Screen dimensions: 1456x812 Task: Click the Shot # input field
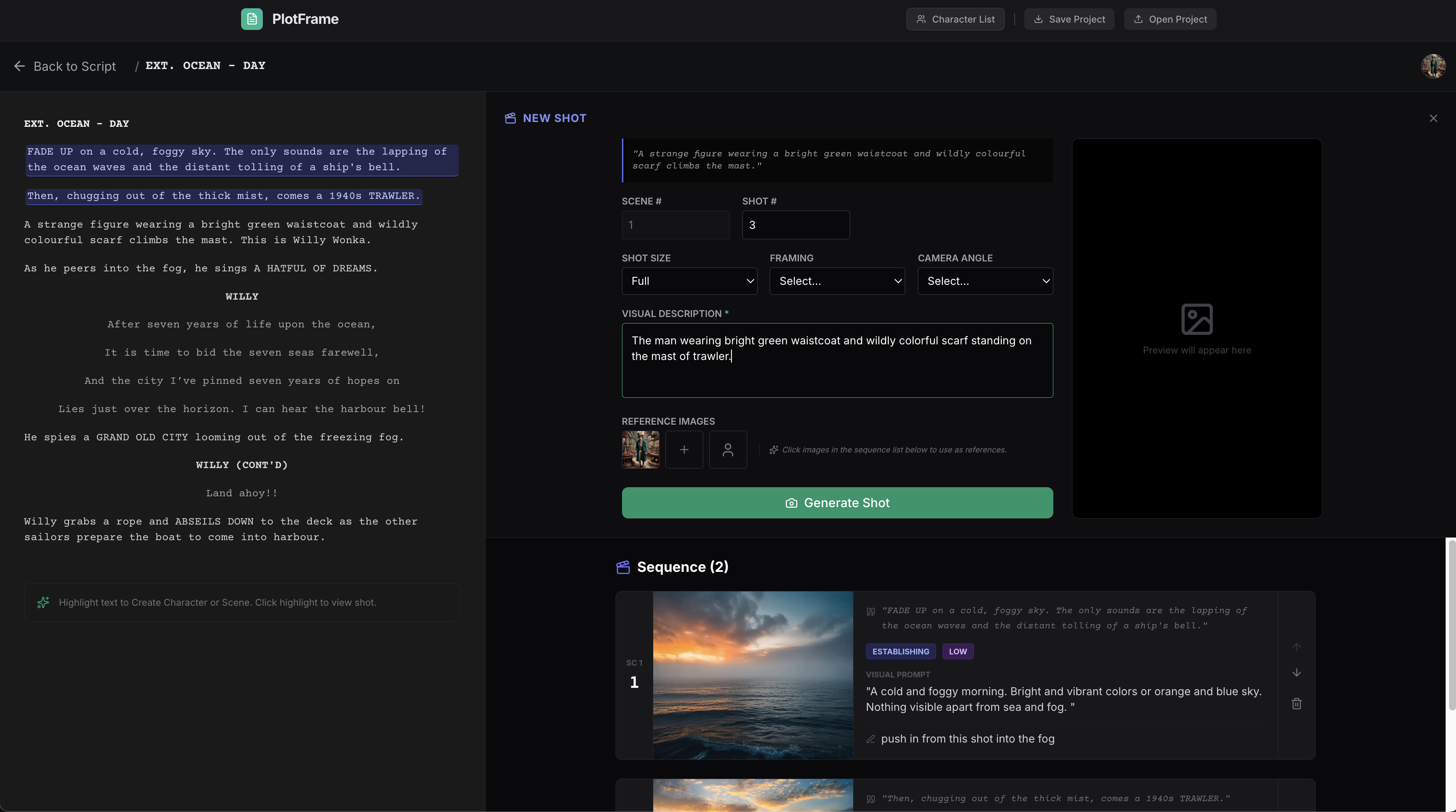[795, 225]
